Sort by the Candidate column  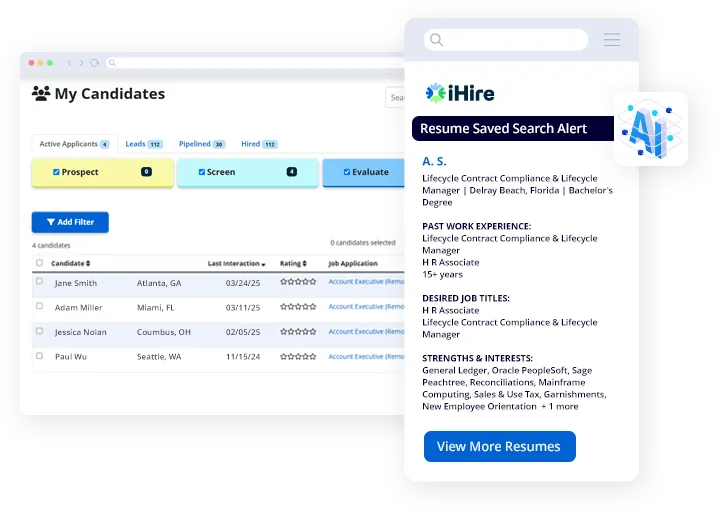(x=70, y=263)
